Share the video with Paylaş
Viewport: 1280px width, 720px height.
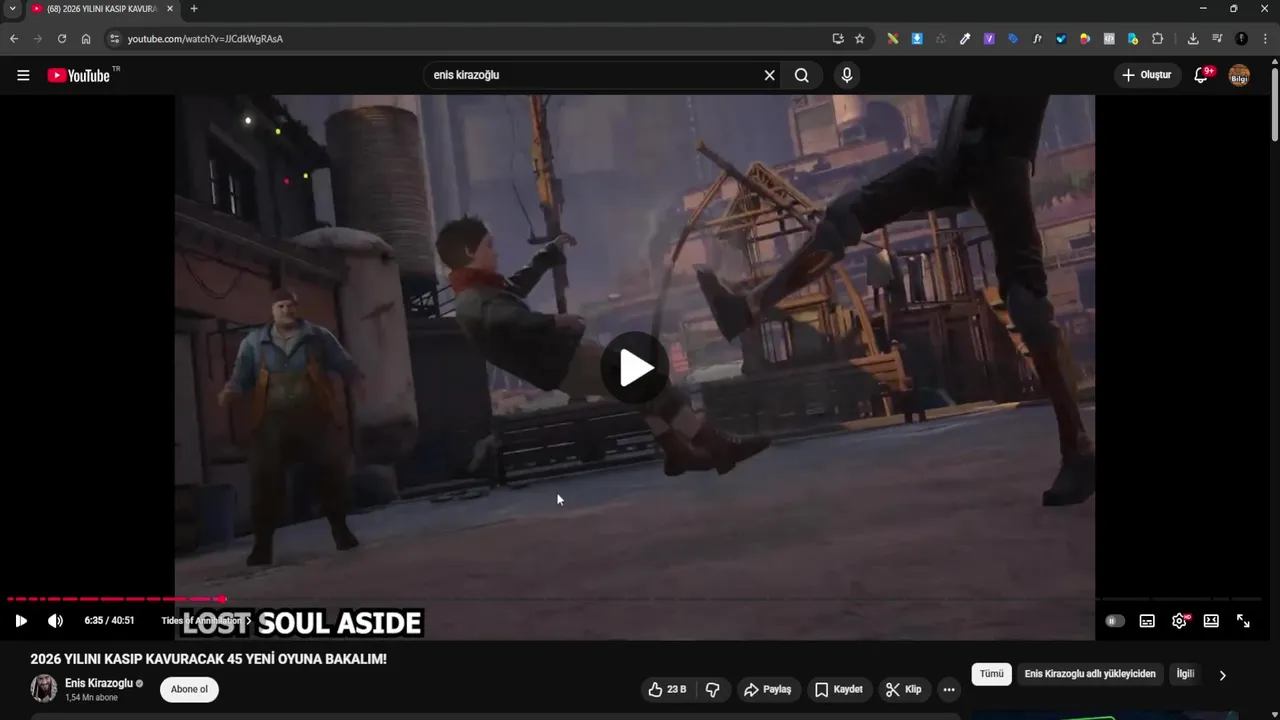tap(767, 689)
